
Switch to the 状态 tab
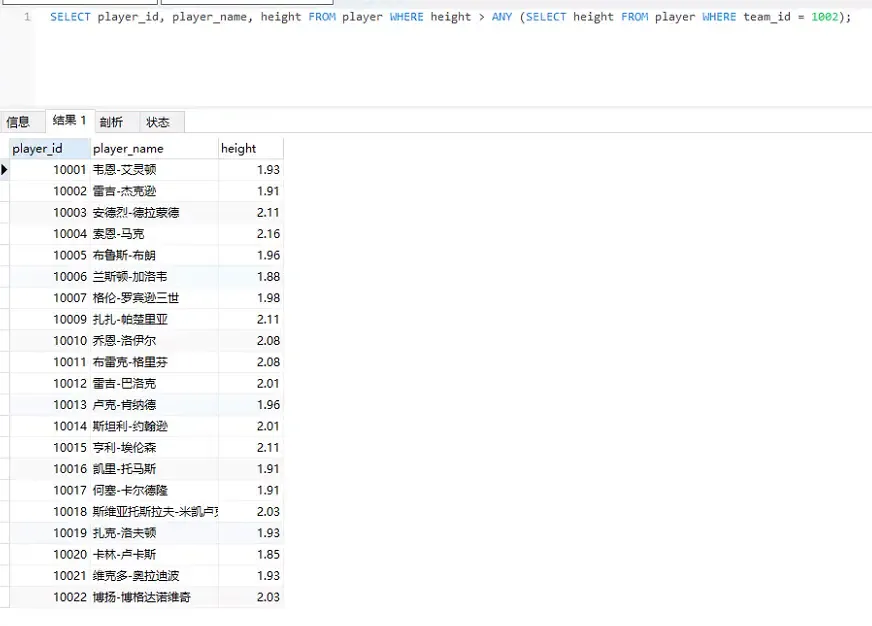(x=158, y=122)
